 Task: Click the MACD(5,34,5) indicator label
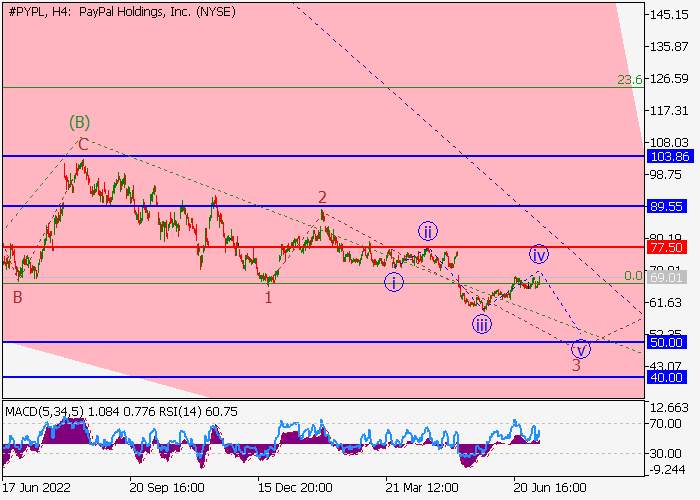[45, 411]
